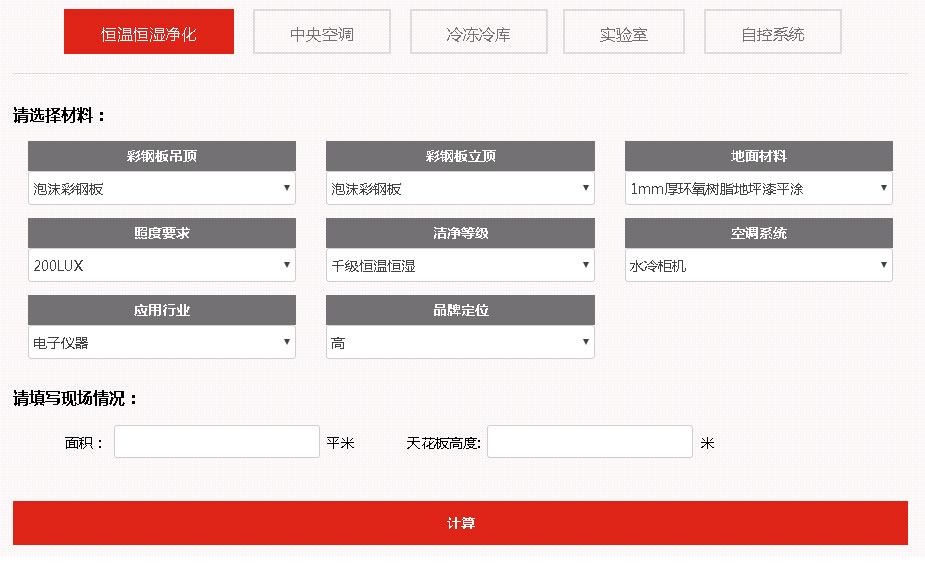Click the 地面材料 gray header label
This screenshot has height=566, width=925.
pyautogui.click(x=758, y=156)
